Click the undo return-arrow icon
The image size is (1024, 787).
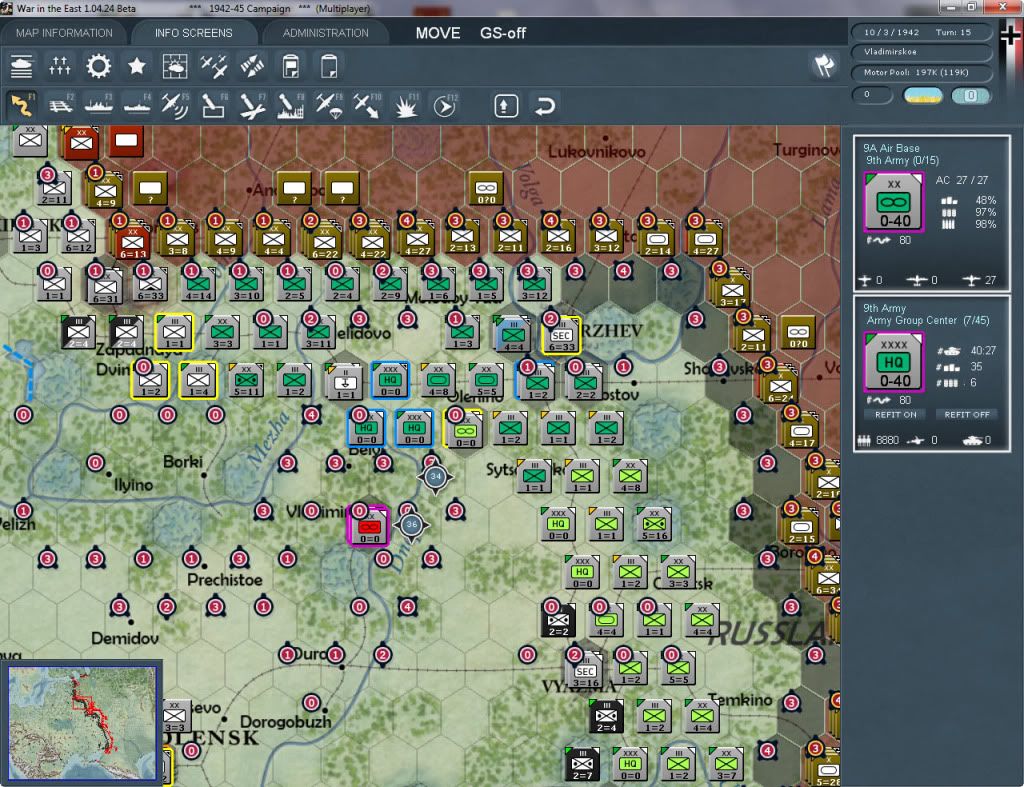(x=545, y=106)
